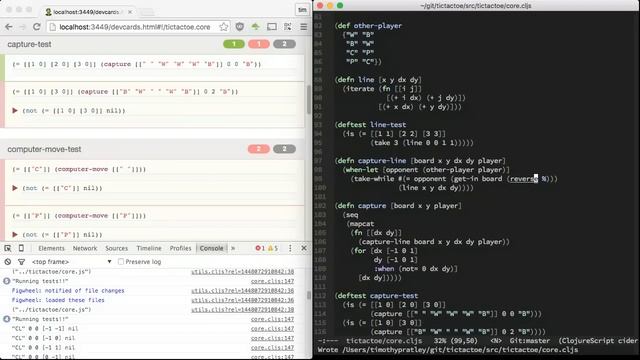Bookmark this page with the star icon
This screenshot has height=360, width=640.
(223, 27)
